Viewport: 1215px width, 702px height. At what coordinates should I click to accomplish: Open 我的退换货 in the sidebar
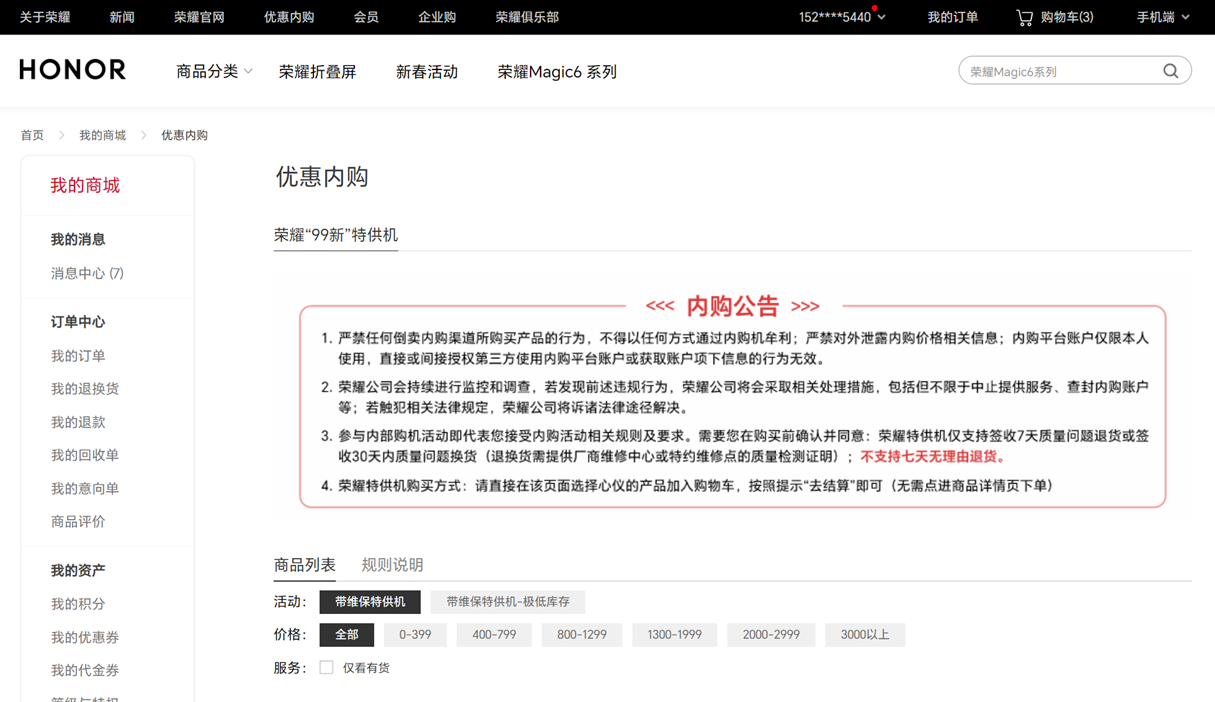pos(85,389)
